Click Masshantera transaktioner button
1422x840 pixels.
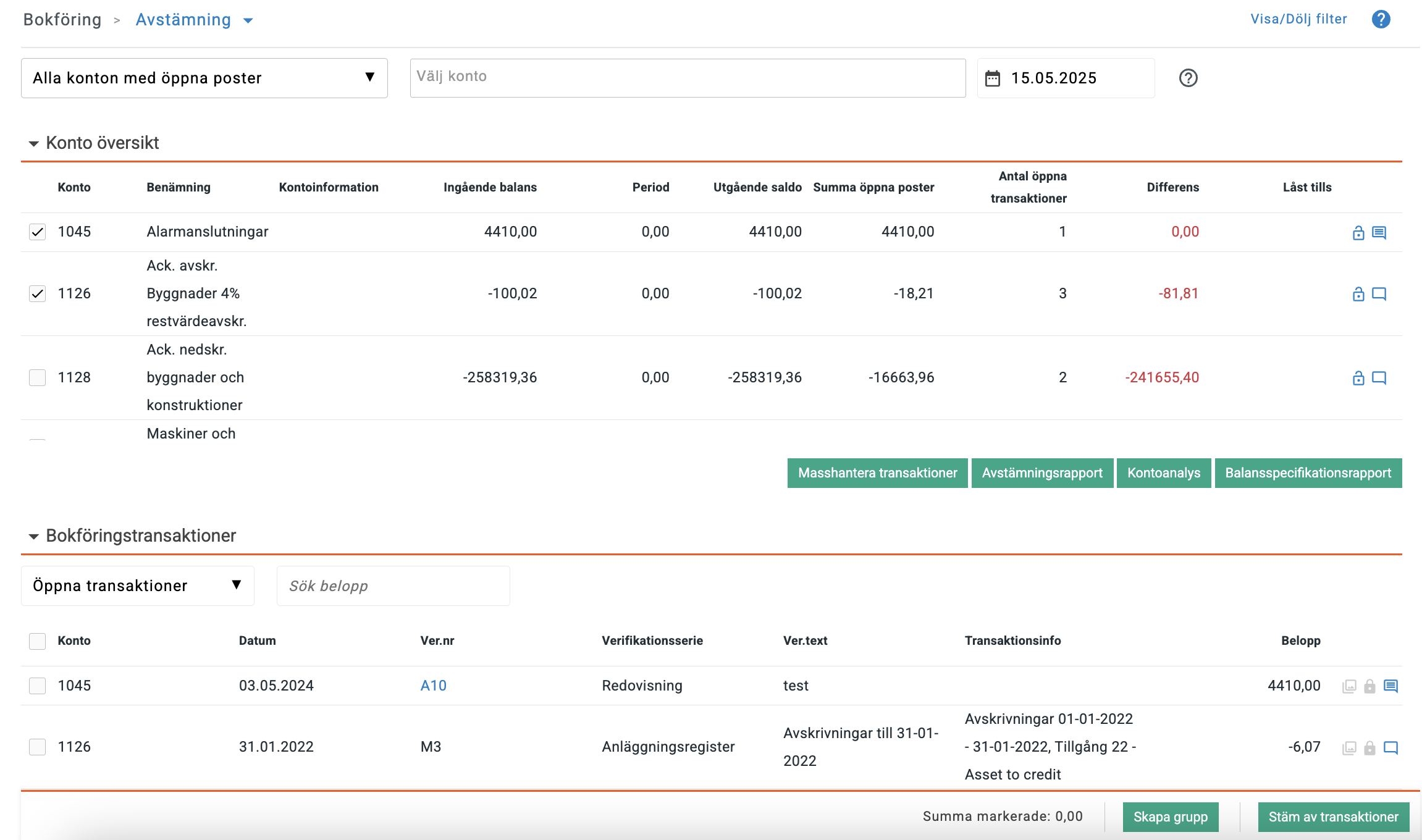tap(877, 473)
